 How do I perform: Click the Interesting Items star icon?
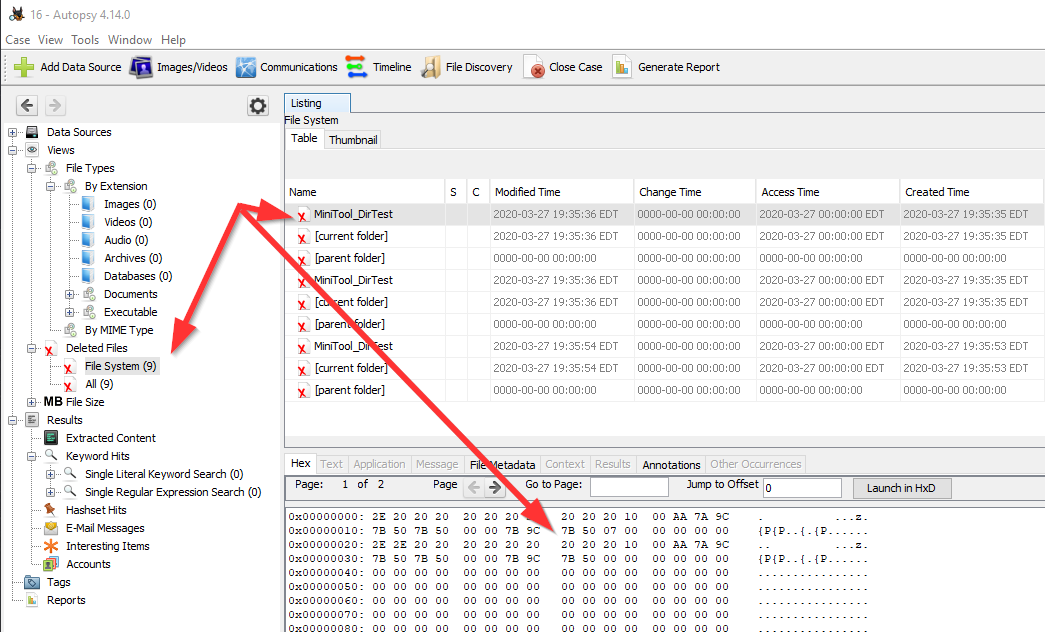pyautogui.click(x=51, y=546)
